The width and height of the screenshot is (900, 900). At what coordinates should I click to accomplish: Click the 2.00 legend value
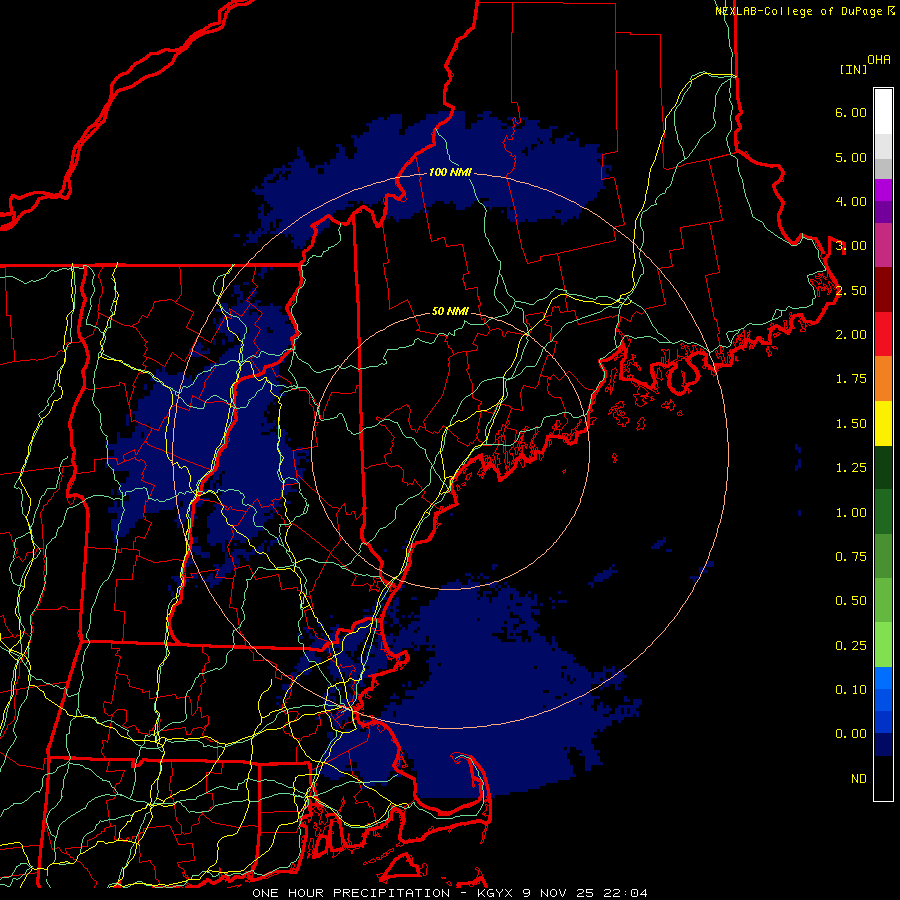(x=851, y=335)
